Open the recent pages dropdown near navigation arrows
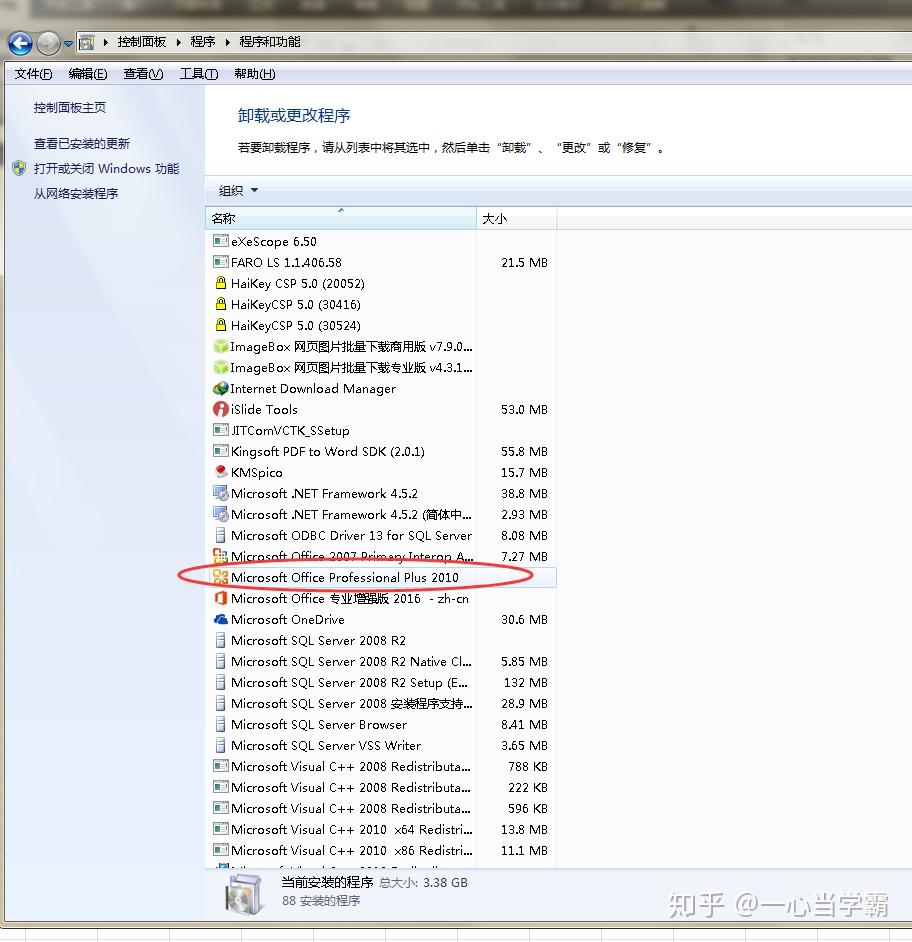The width and height of the screenshot is (912, 942). pos(68,43)
